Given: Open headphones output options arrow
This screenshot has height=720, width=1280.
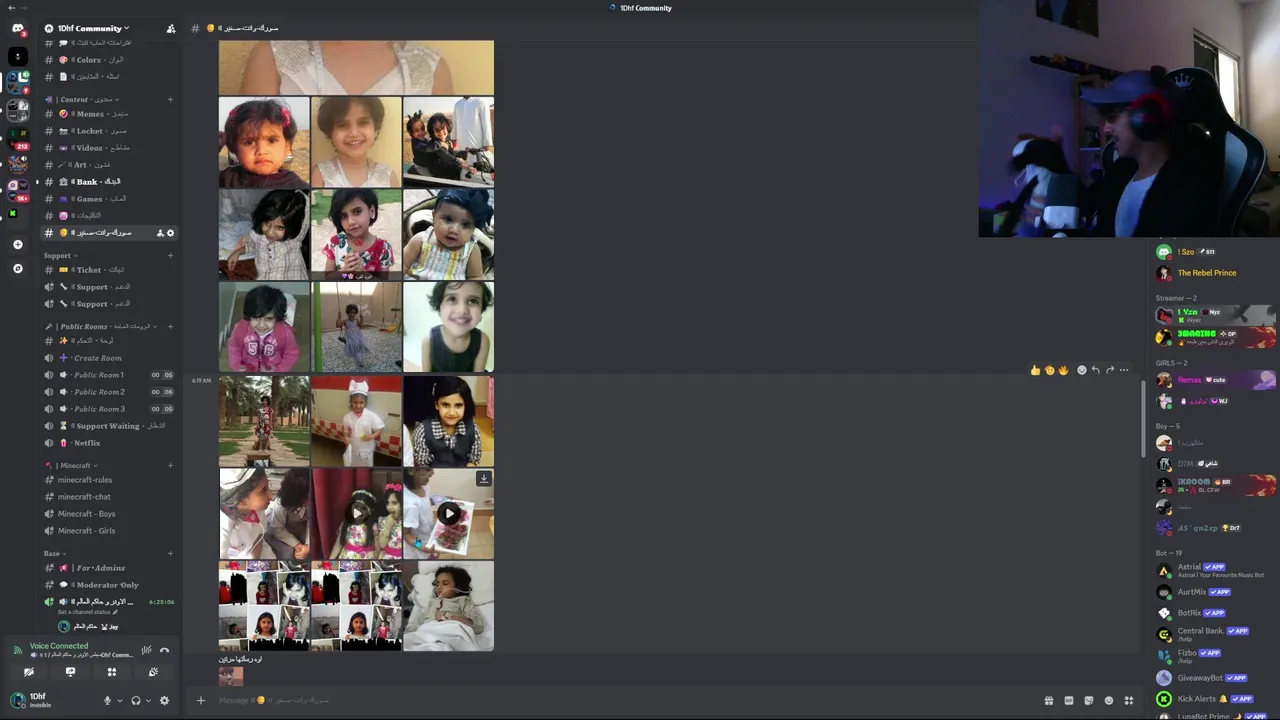Looking at the screenshot, I should (x=149, y=700).
